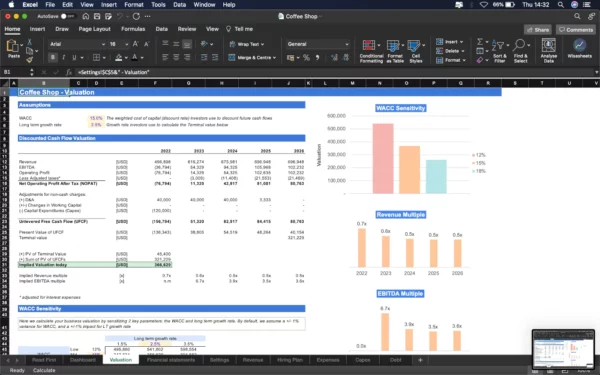Open the Arial font name dropdown
This screenshot has height=375, width=600.
click(78, 44)
